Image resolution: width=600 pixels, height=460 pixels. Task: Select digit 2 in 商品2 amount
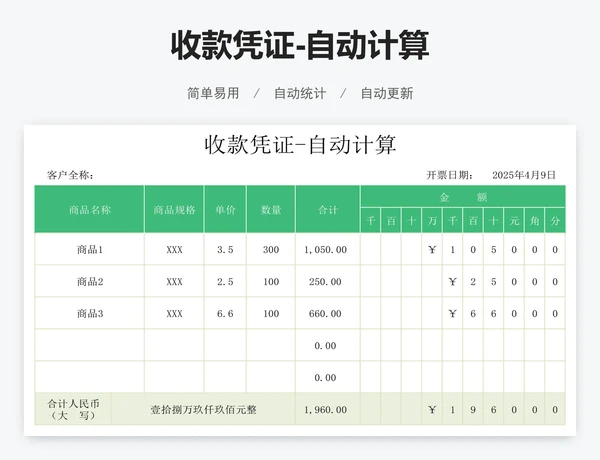tap(473, 282)
